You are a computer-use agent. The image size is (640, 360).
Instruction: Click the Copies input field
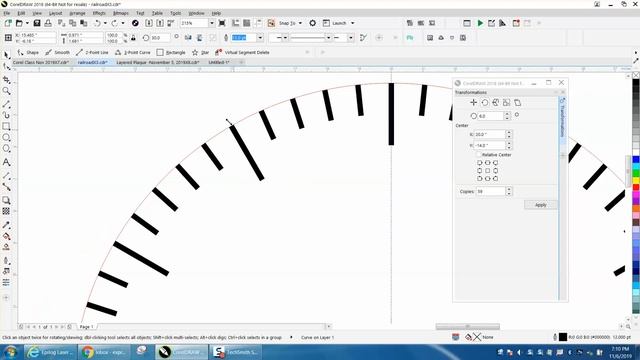tap(491, 191)
